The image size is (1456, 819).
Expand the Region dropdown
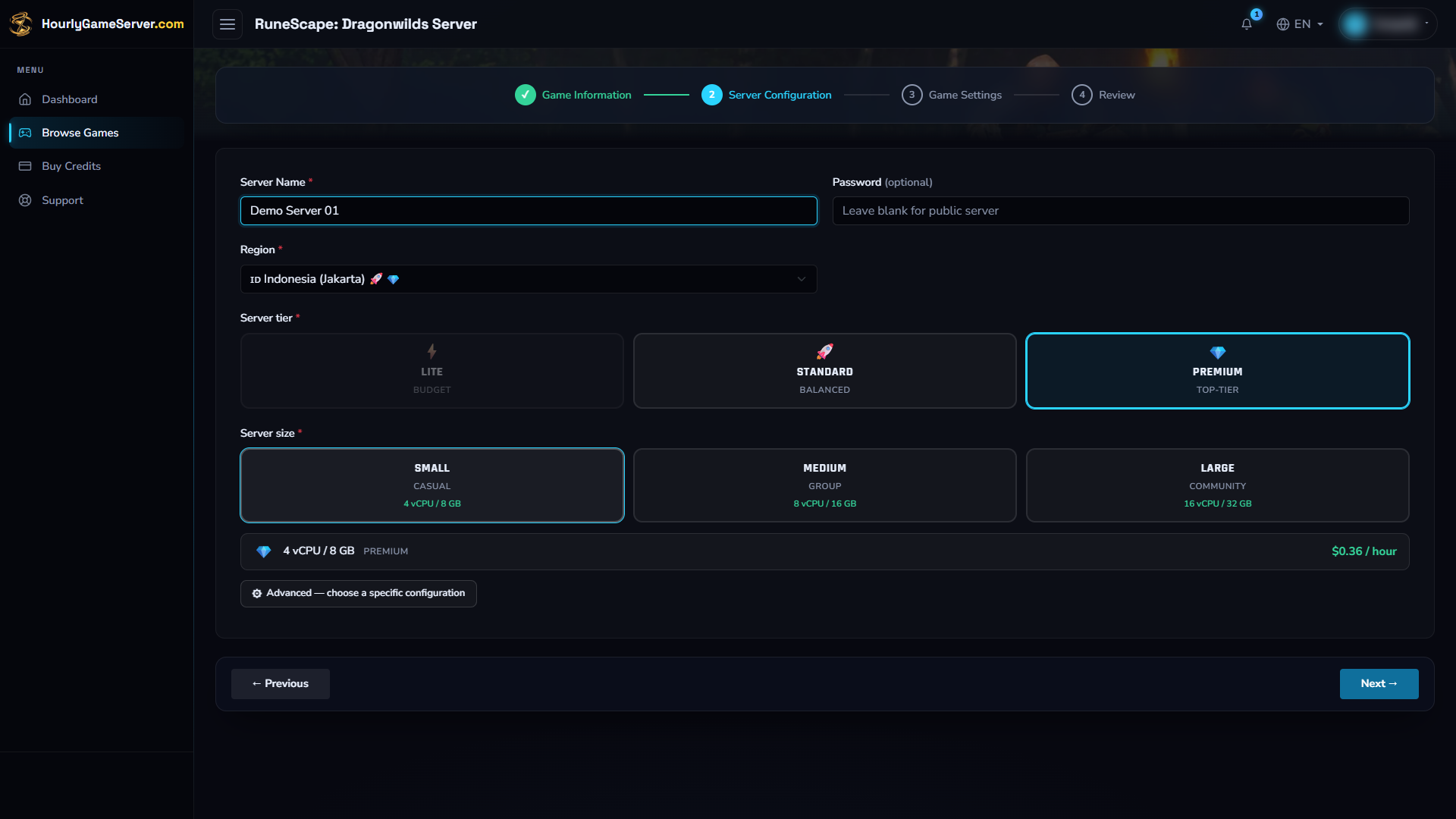click(x=529, y=279)
